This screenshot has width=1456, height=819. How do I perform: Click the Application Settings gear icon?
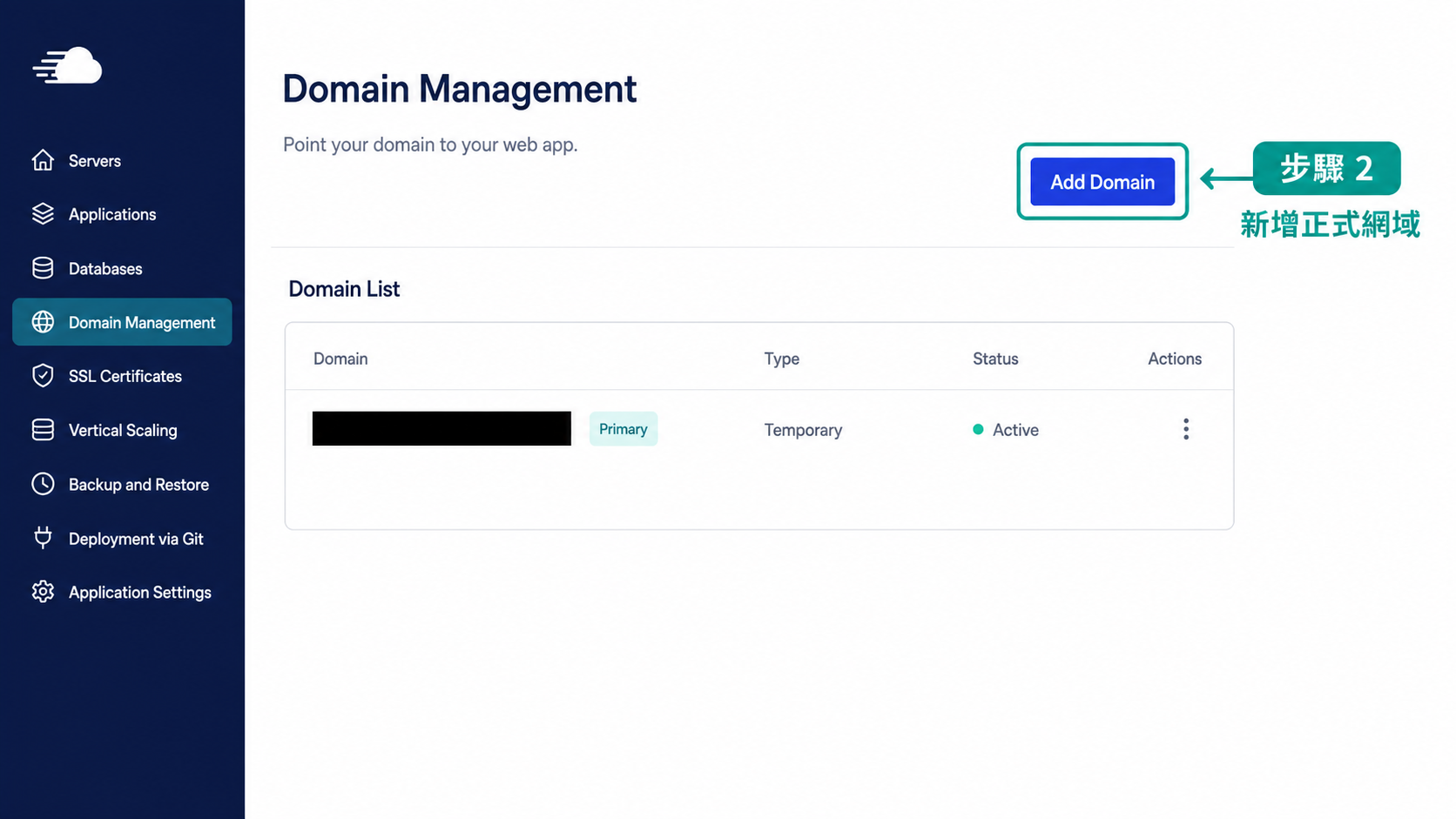coord(43,592)
